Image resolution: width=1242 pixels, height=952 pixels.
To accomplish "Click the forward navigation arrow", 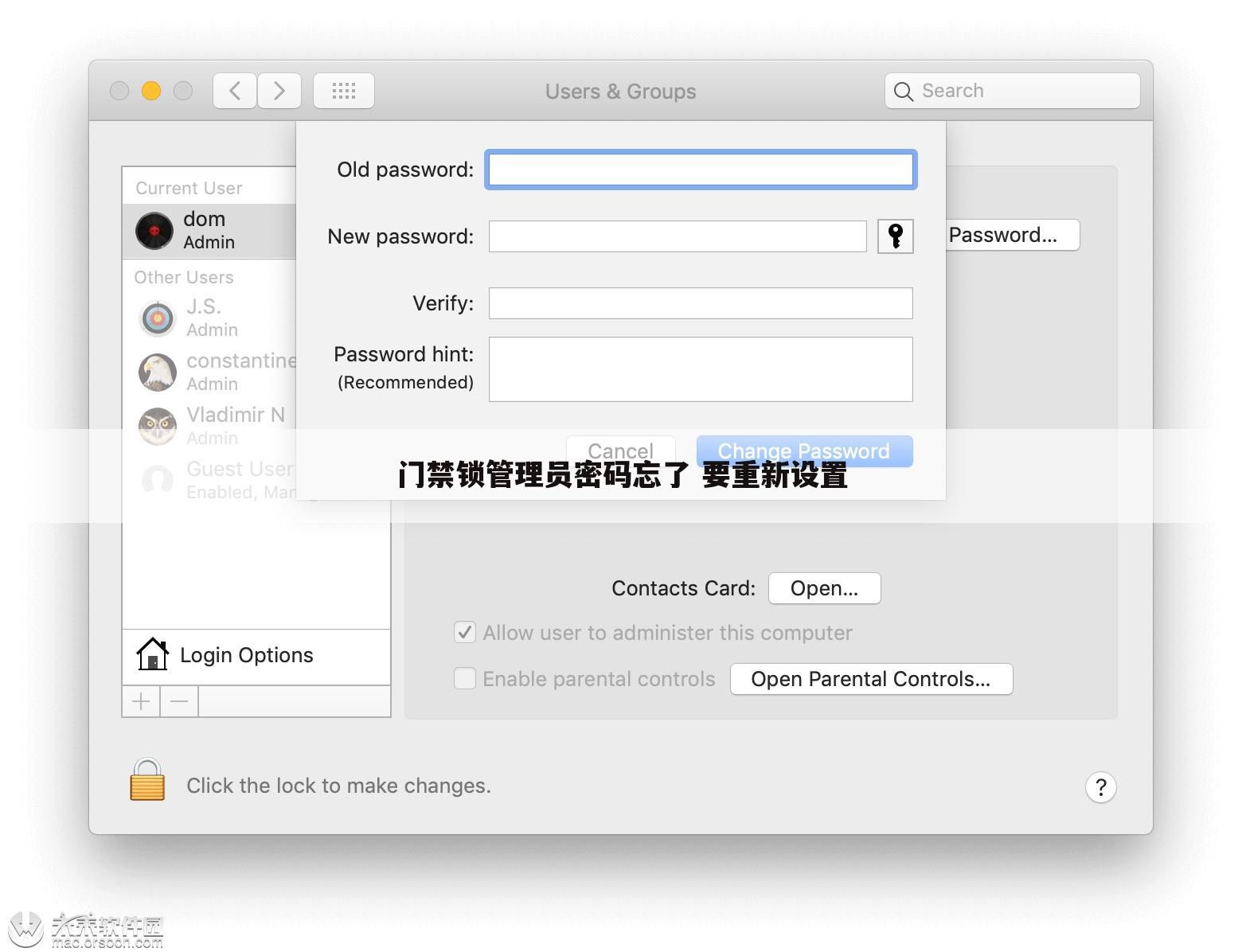I will 279,91.
